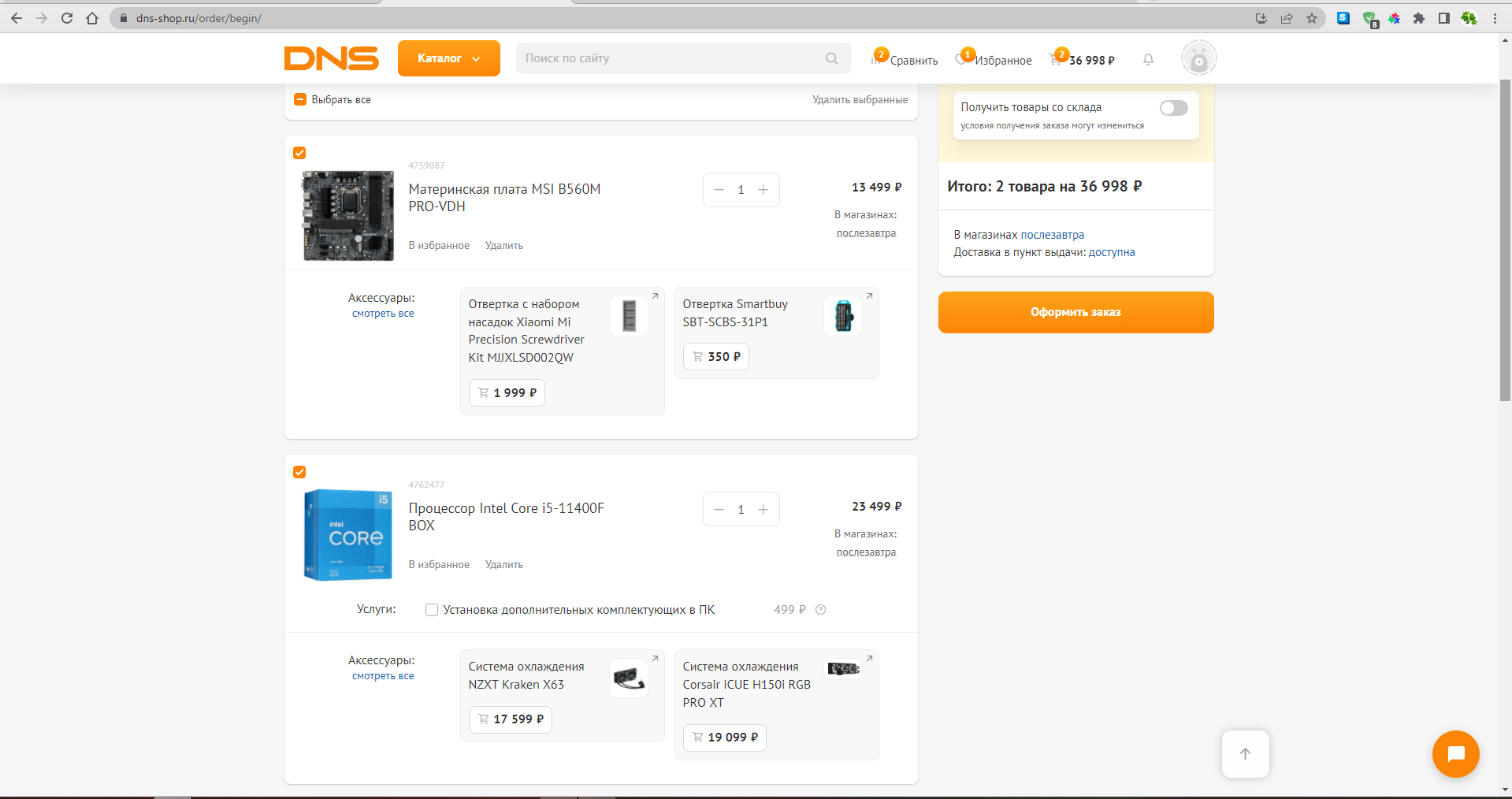Open the Intel Core i5-11400F BOX product page
This screenshot has height=799, width=1512.
click(506, 517)
